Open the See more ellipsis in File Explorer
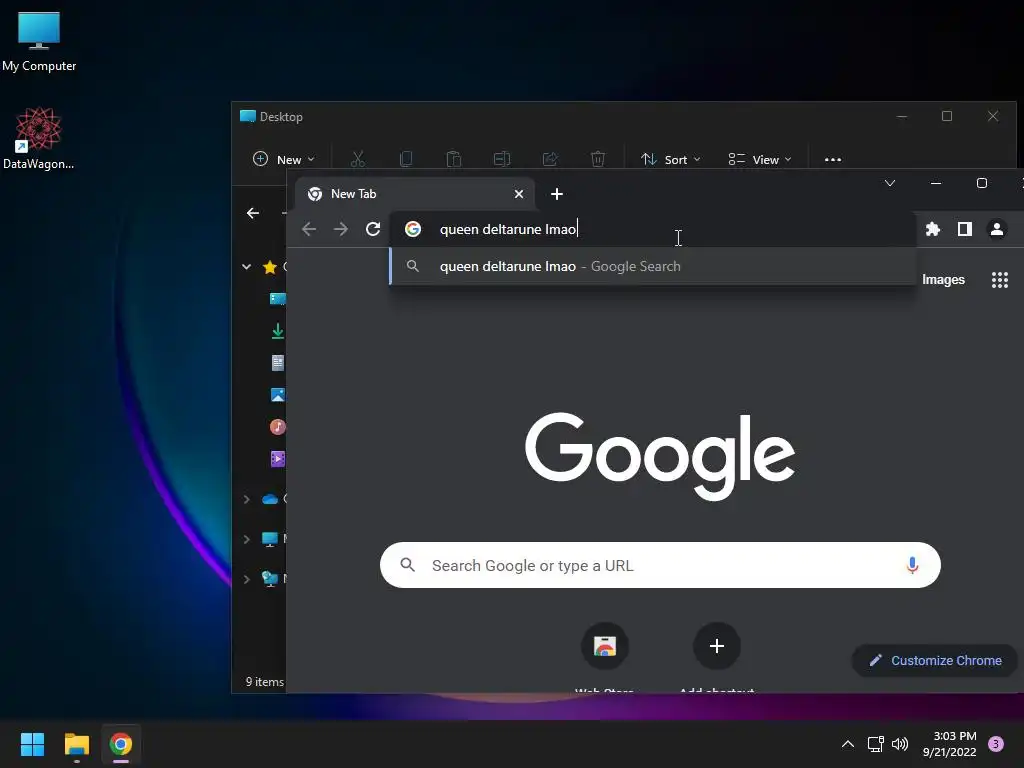Screen dimensions: 1024x768 [x=833, y=159]
